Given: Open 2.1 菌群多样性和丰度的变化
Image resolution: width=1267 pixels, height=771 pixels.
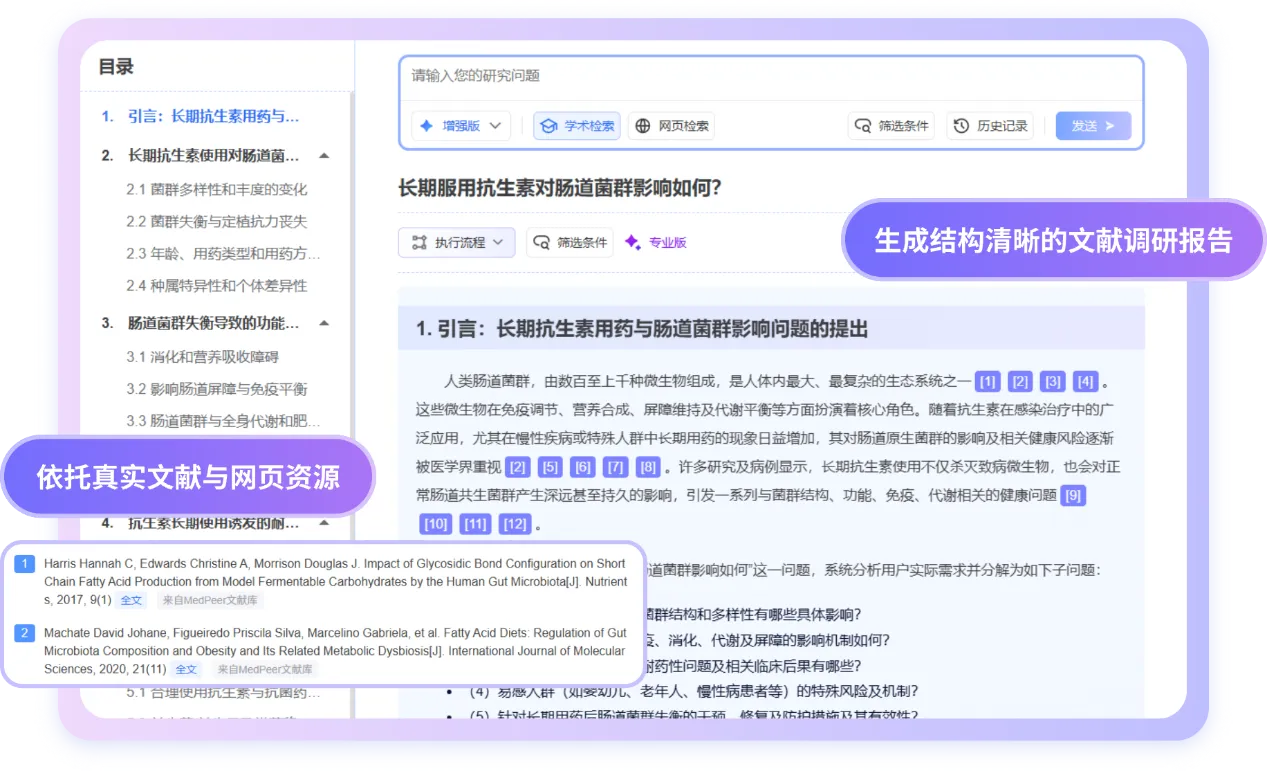Looking at the screenshot, I should pos(217,189).
